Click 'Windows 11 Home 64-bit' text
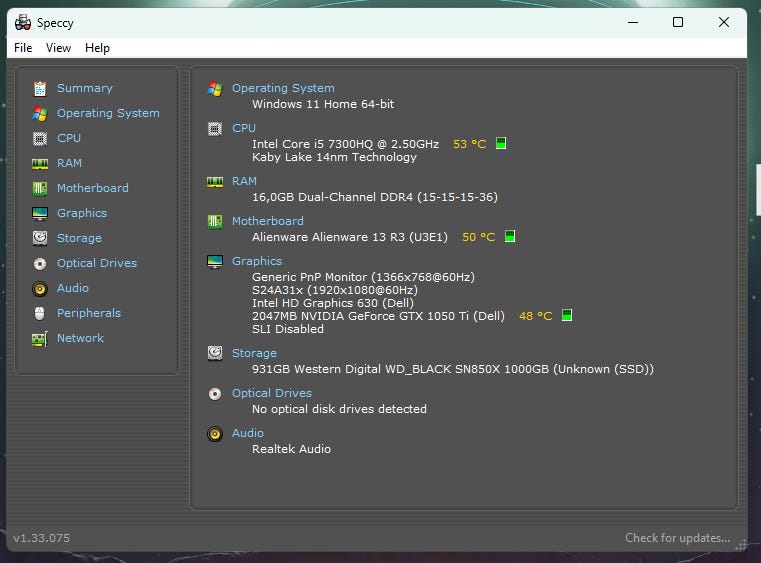Image resolution: width=761 pixels, height=563 pixels. 323,104
